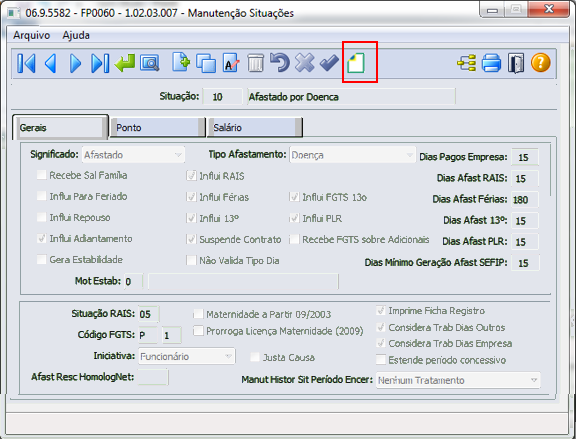Open Manut Histor Sit Período Encer dropdown
577x439 pixels.
(x=458, y=380)
